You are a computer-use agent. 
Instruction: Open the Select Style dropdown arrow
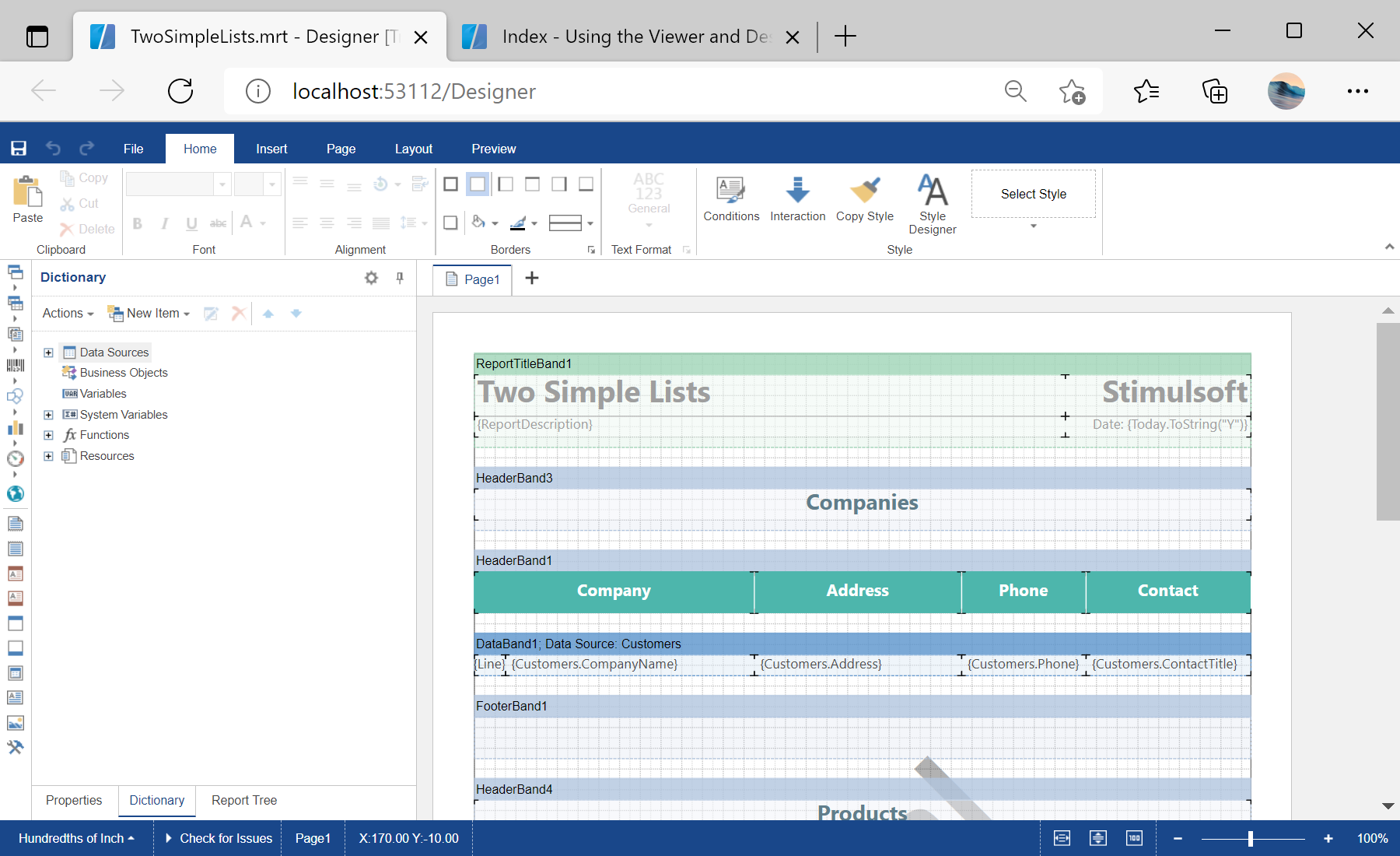pos(1034,226)
